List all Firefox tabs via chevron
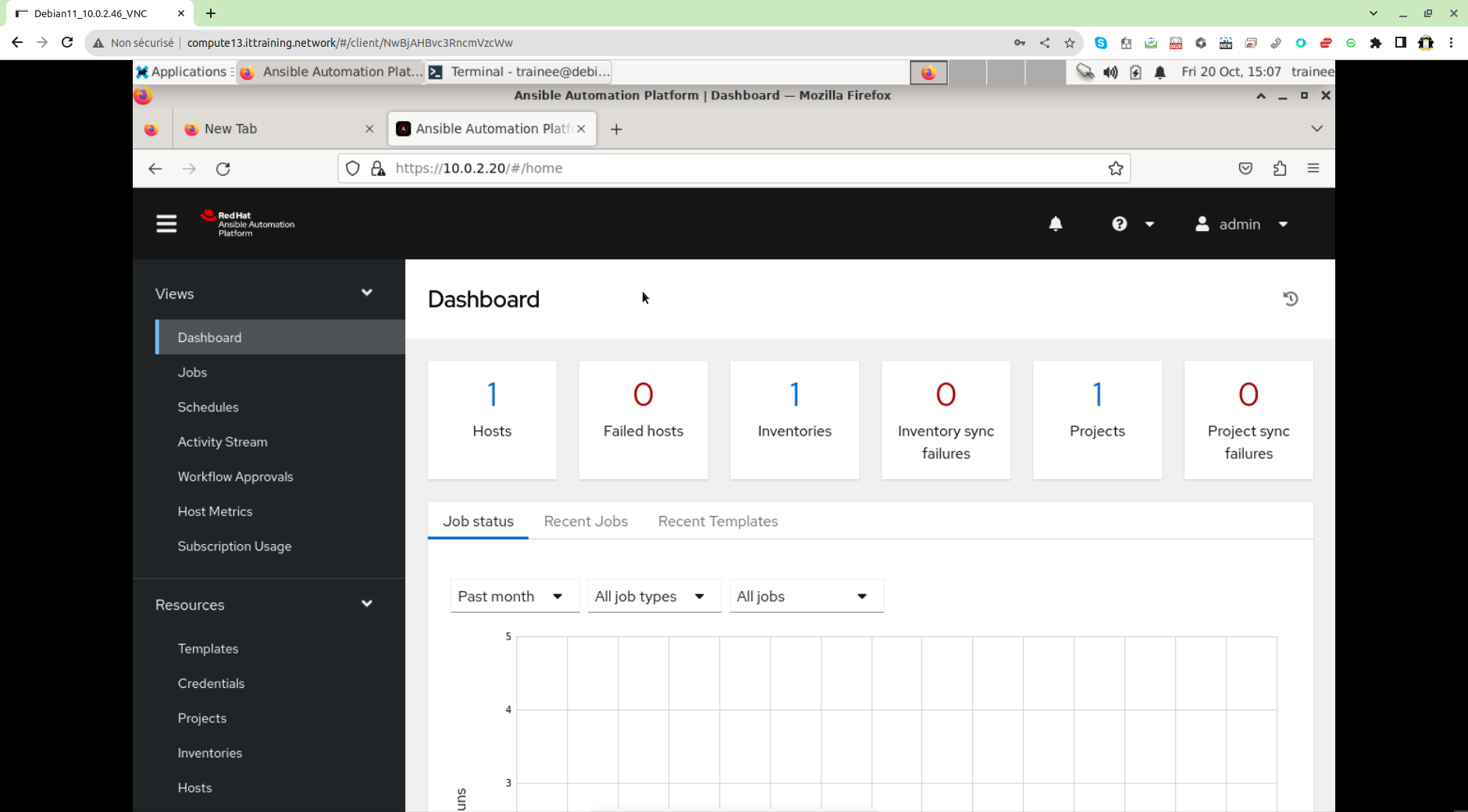The height and width of the screenshot is (812, 1468). 1317,129
